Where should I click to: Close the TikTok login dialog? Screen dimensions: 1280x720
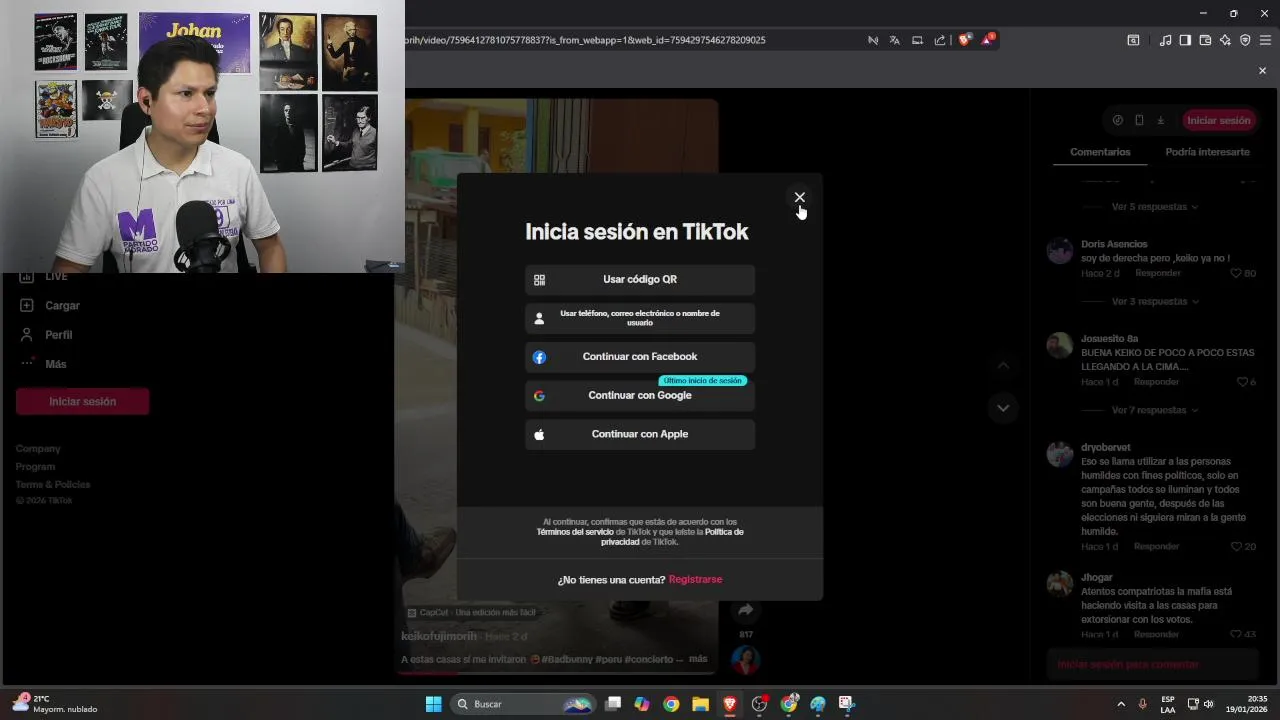pyautogui.click(x=799, y=197)
